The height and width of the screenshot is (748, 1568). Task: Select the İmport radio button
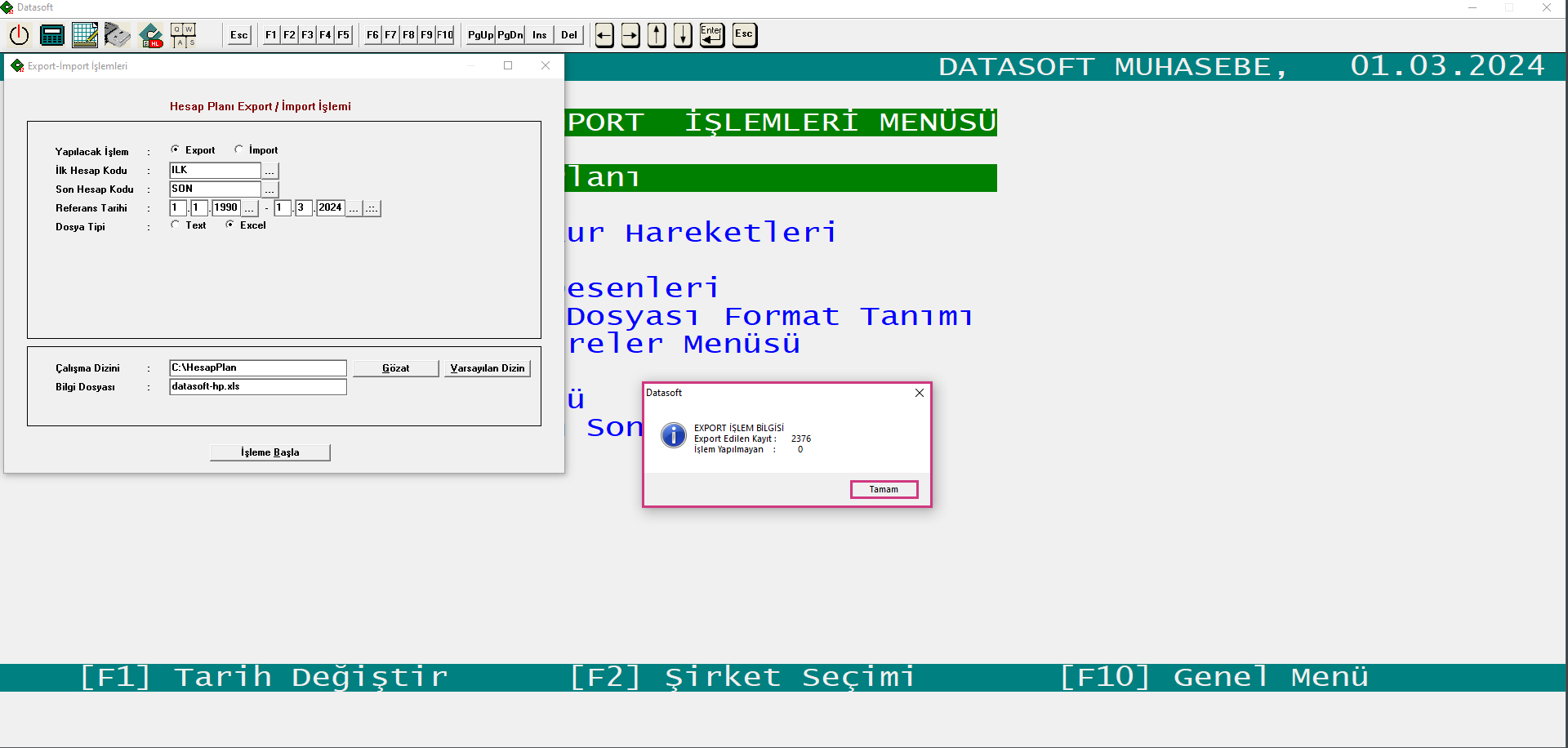tap(239, 149)
